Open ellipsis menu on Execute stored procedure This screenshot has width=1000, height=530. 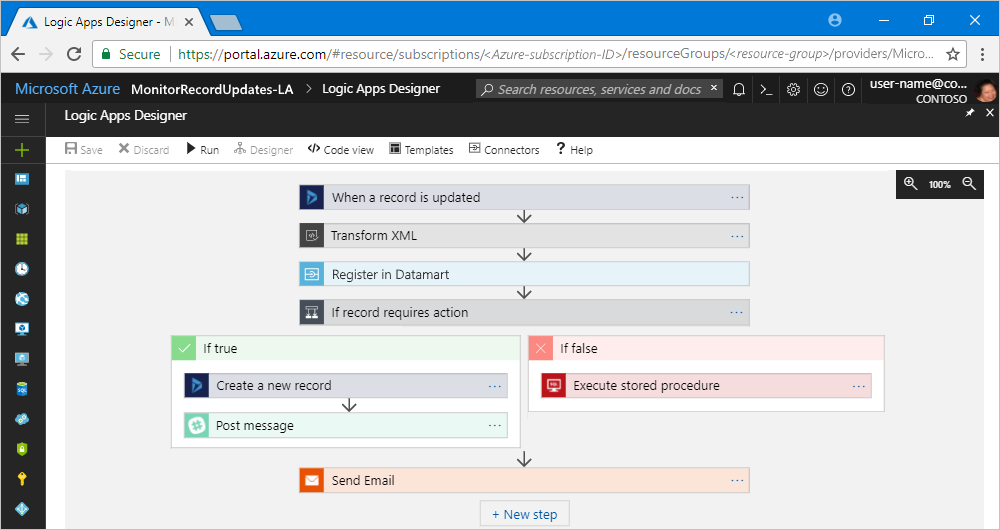[859, 386]
